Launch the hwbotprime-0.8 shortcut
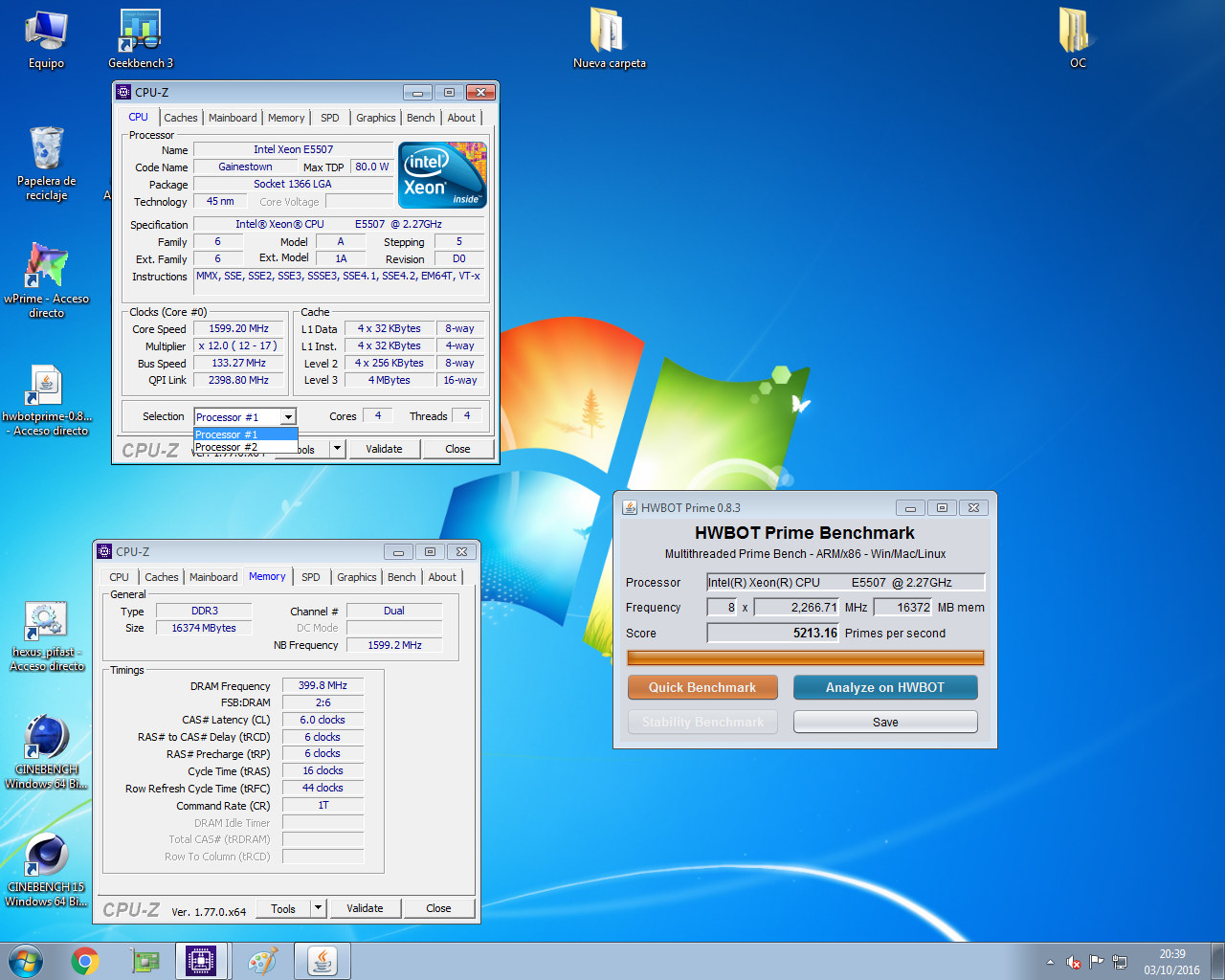The height and width of the screenshot is (980, 1225). point(46,399)
